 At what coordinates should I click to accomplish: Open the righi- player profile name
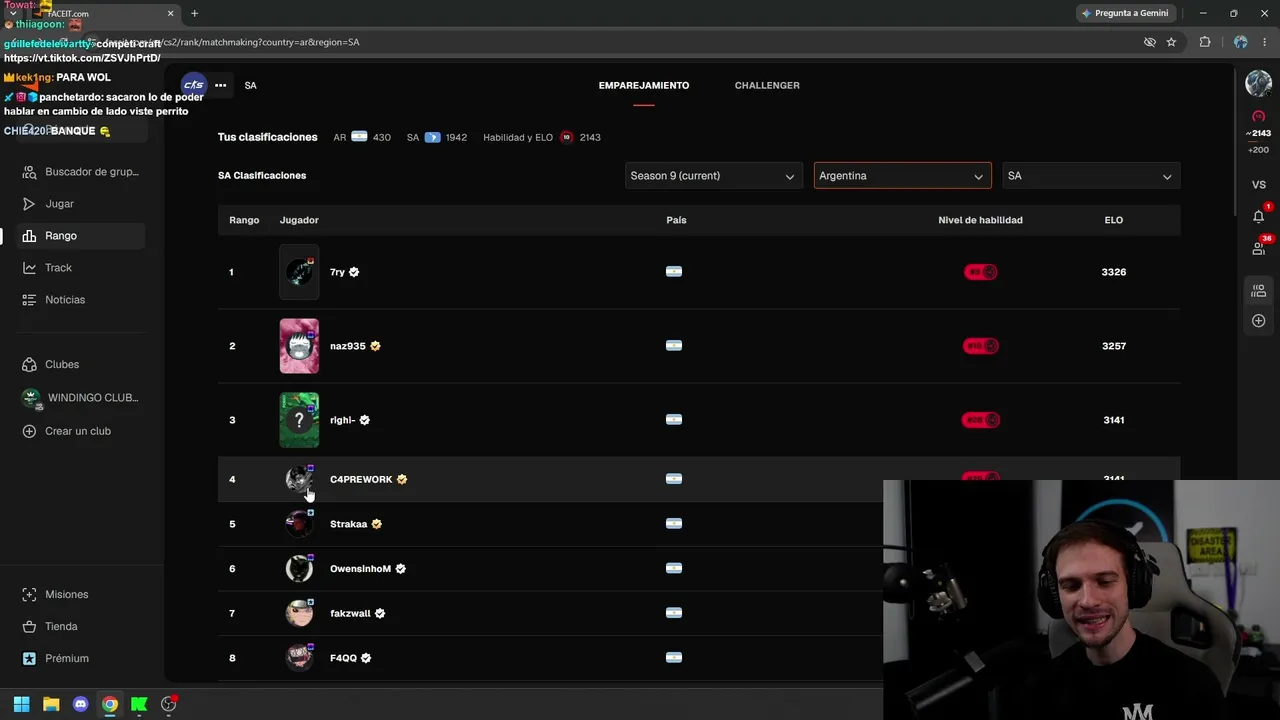pyautogui.click(x=343, y=420)
